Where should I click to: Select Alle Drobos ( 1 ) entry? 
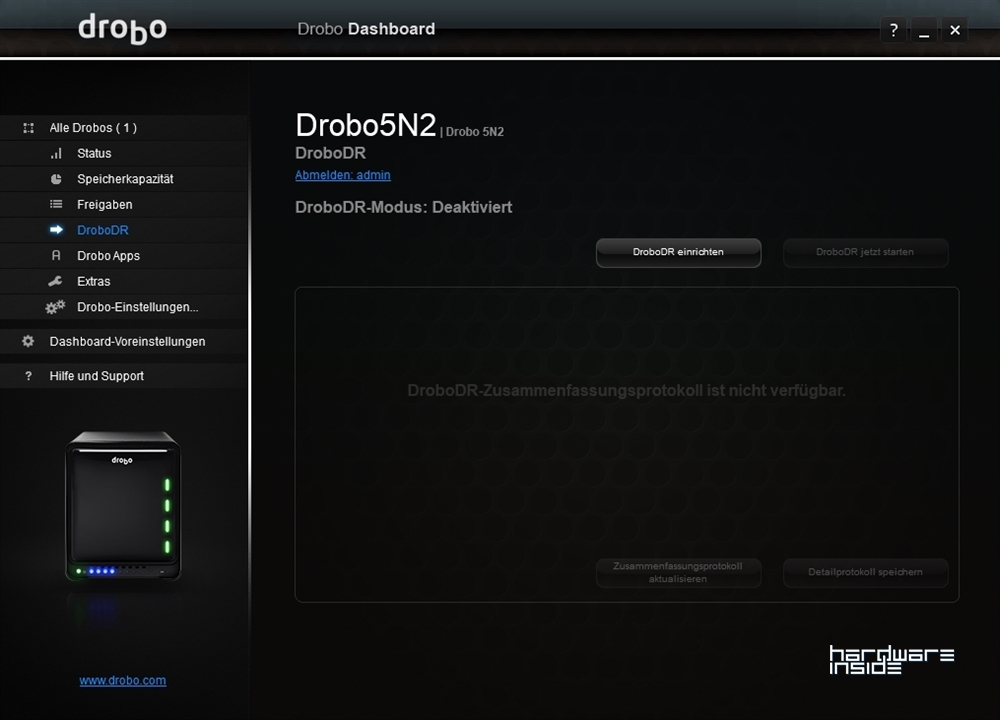[124, 128]
